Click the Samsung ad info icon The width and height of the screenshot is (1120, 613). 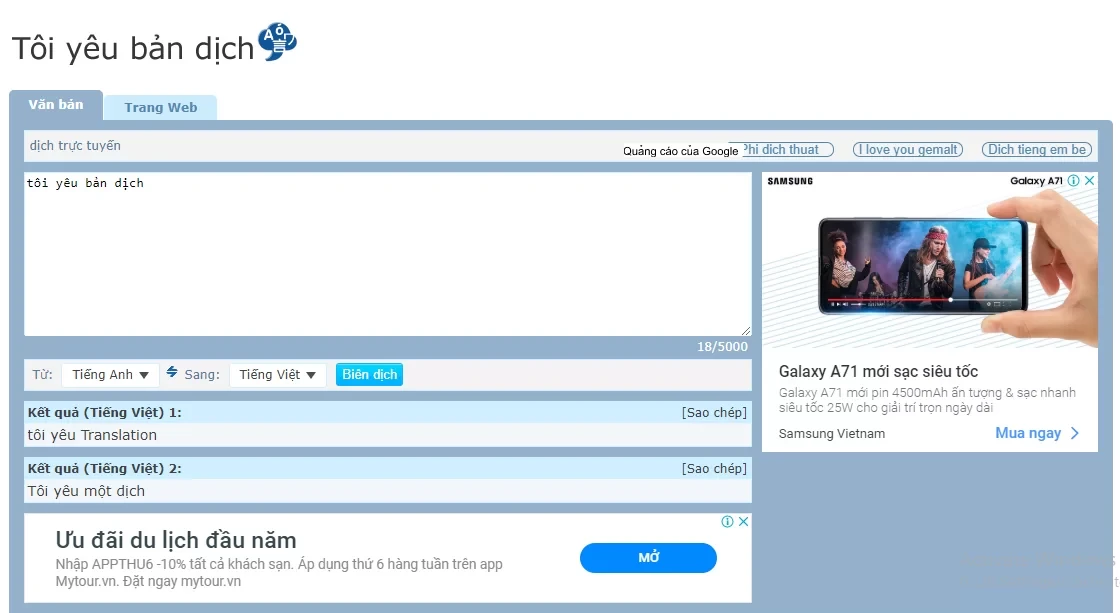click(x=1073, y=181)
